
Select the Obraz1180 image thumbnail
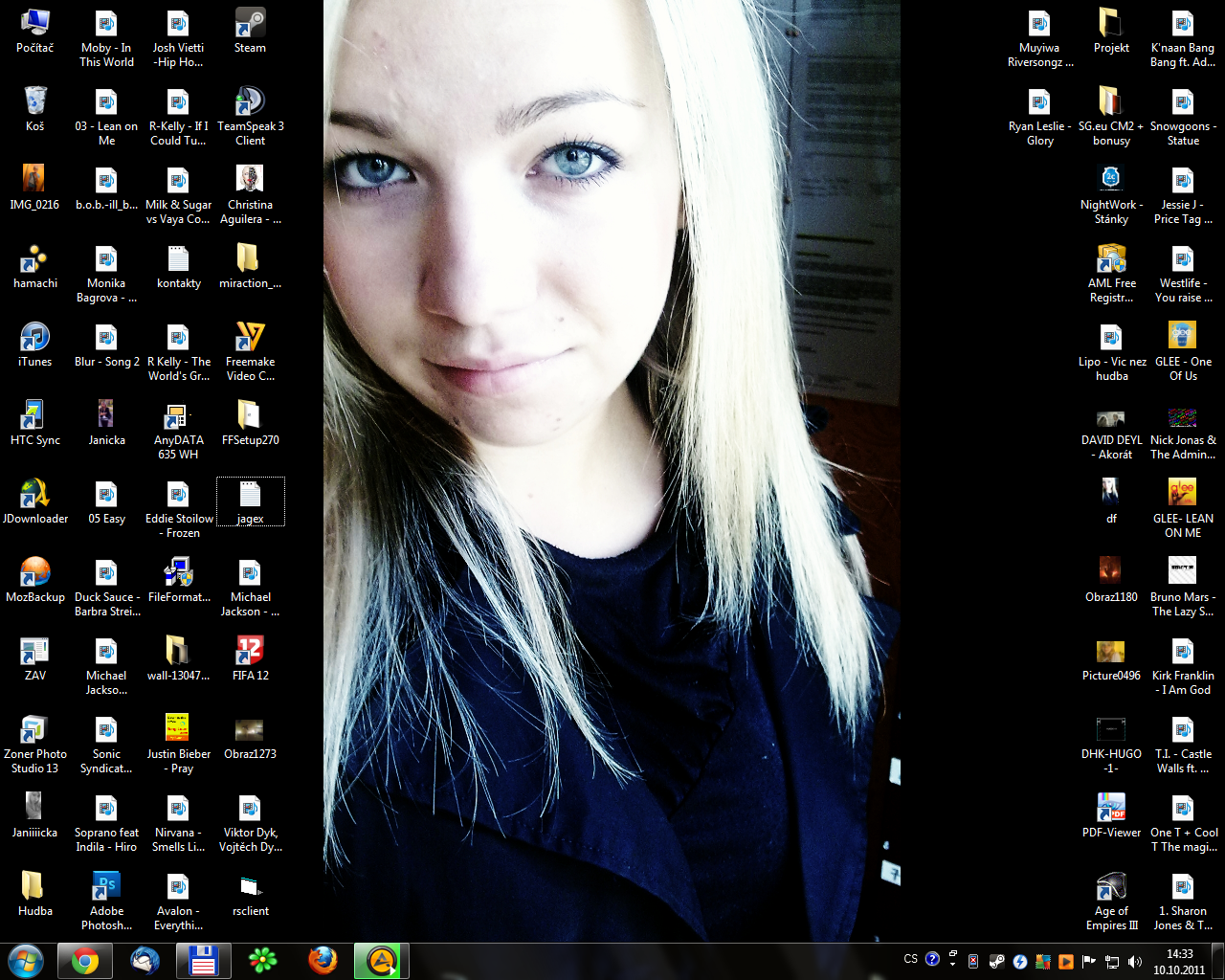coord(1111,580)
